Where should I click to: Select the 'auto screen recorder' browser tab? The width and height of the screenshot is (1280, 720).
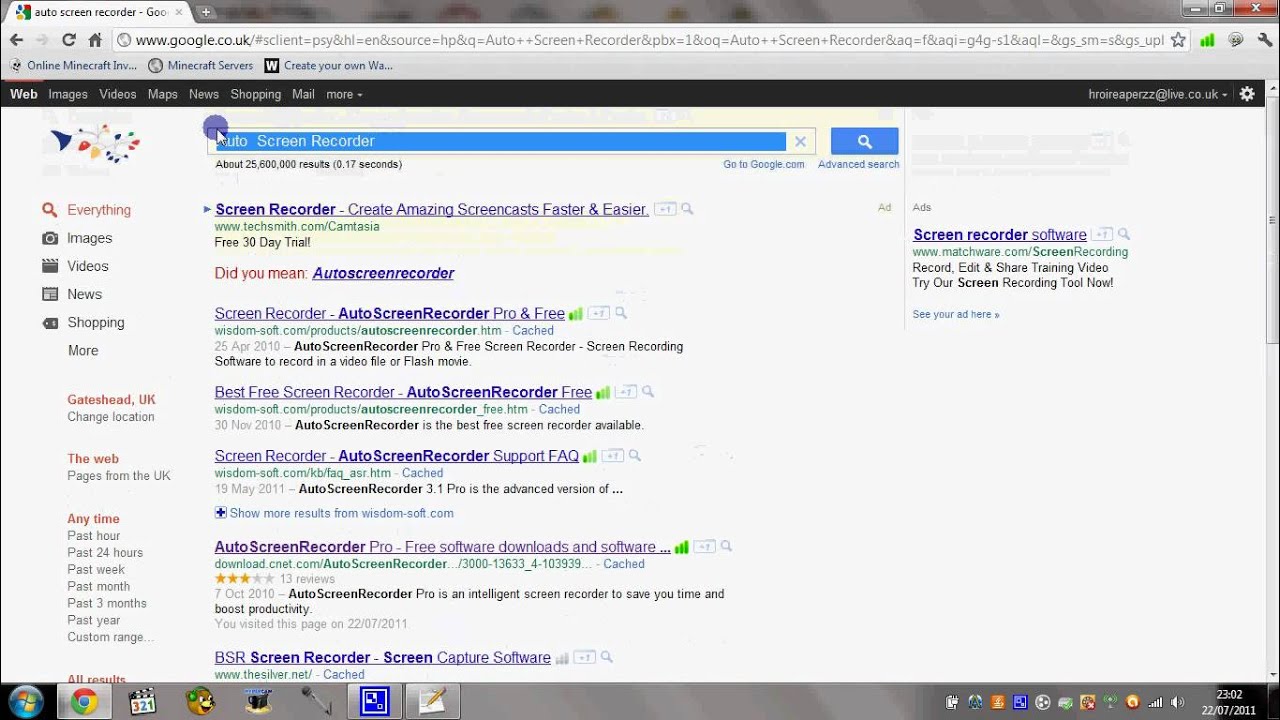point(100,12)
